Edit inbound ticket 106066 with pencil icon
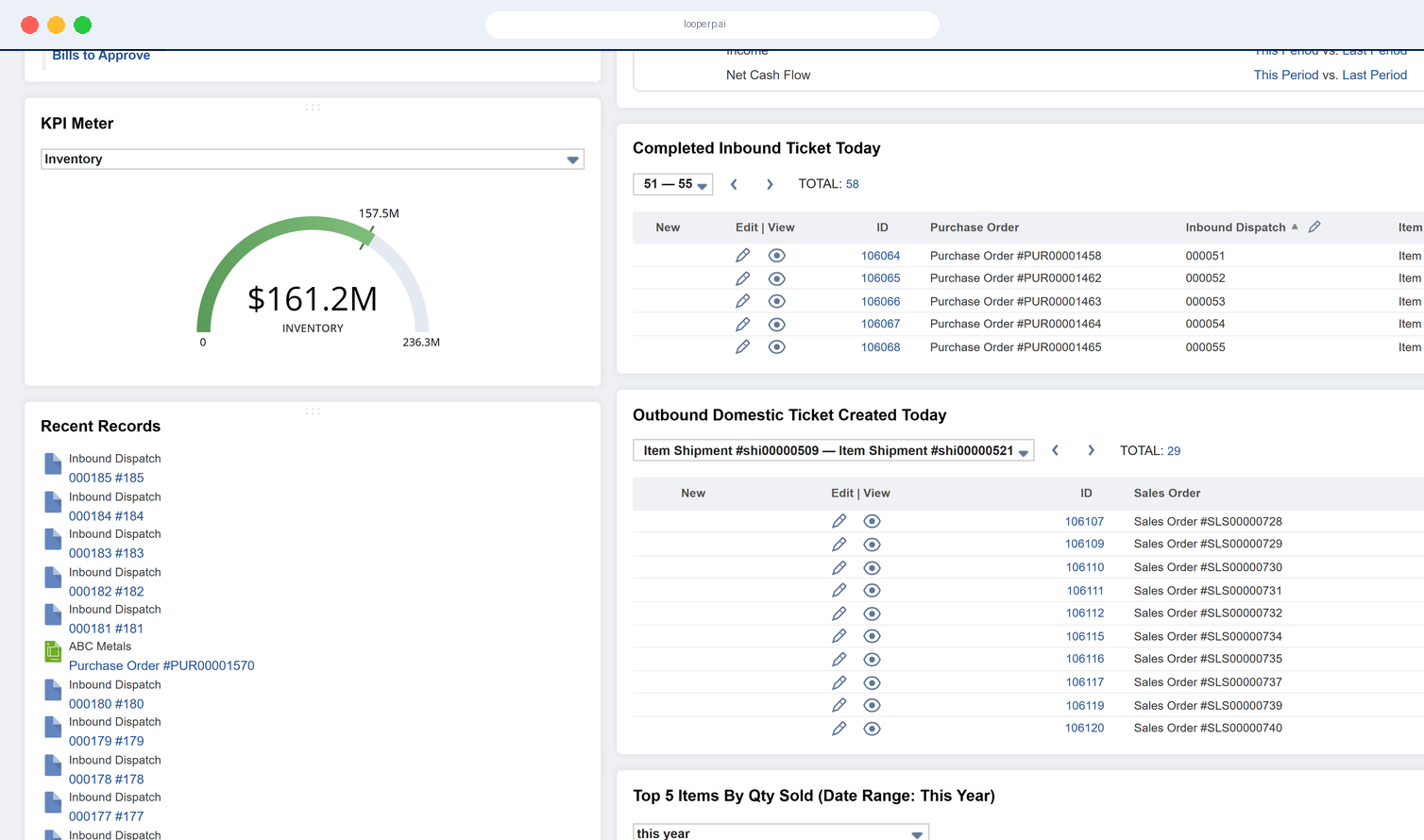The image size is (1424, 840). click(743, 301)
